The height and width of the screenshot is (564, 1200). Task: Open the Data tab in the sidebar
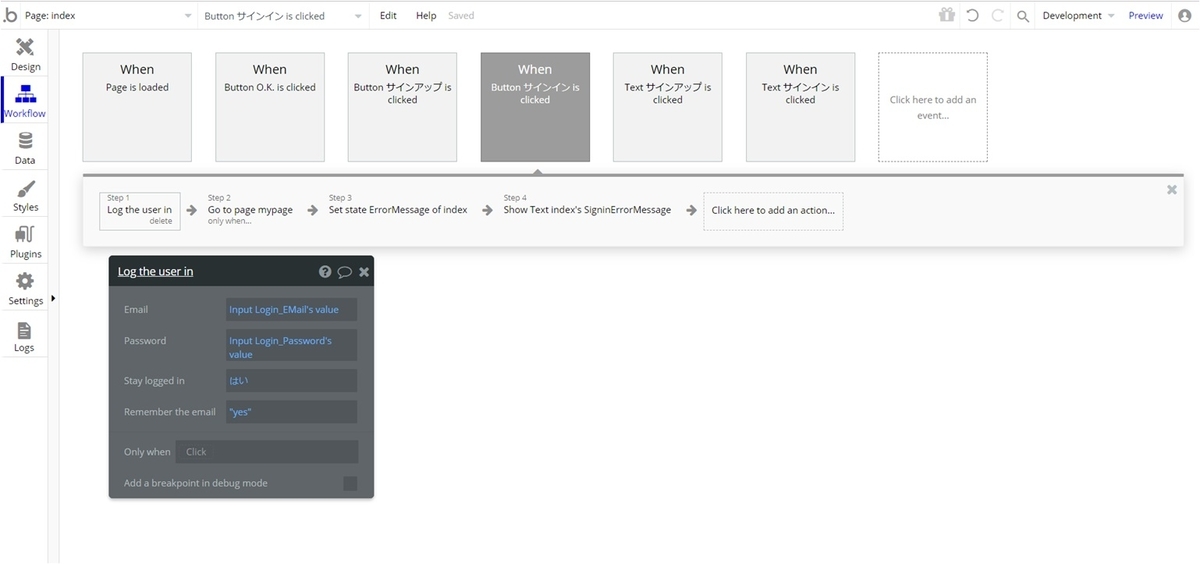coord(25,148)
